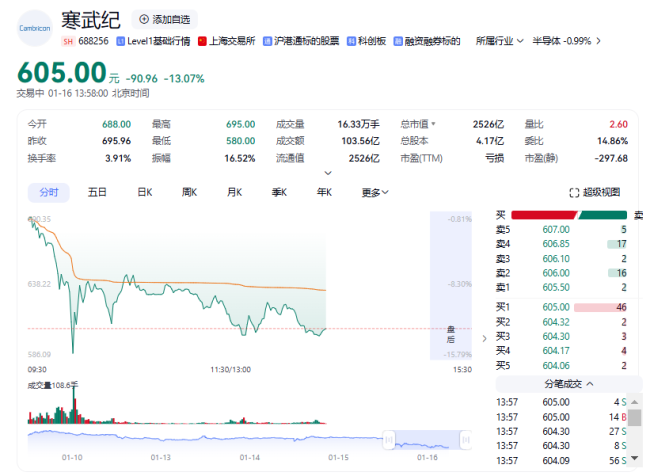Image resolution: width=650 pixels, height=476 pixels.
Task: Click 买4 price 604.17
Action: tap(556, 351)
